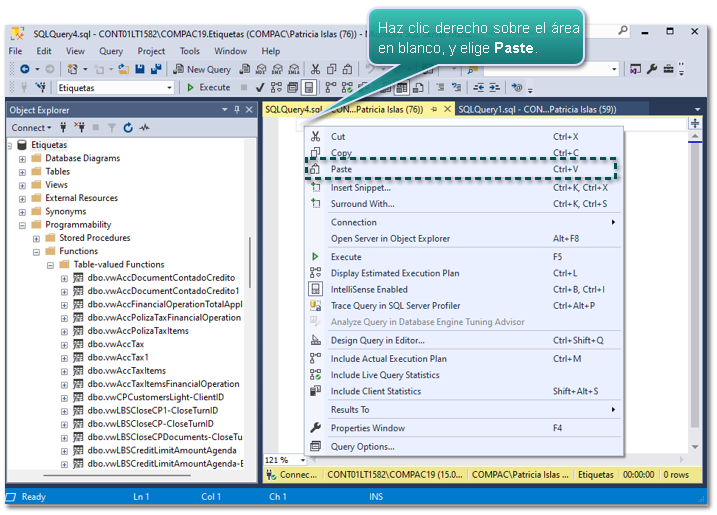
Task: Click the New Query button
Action: (202, 69)
